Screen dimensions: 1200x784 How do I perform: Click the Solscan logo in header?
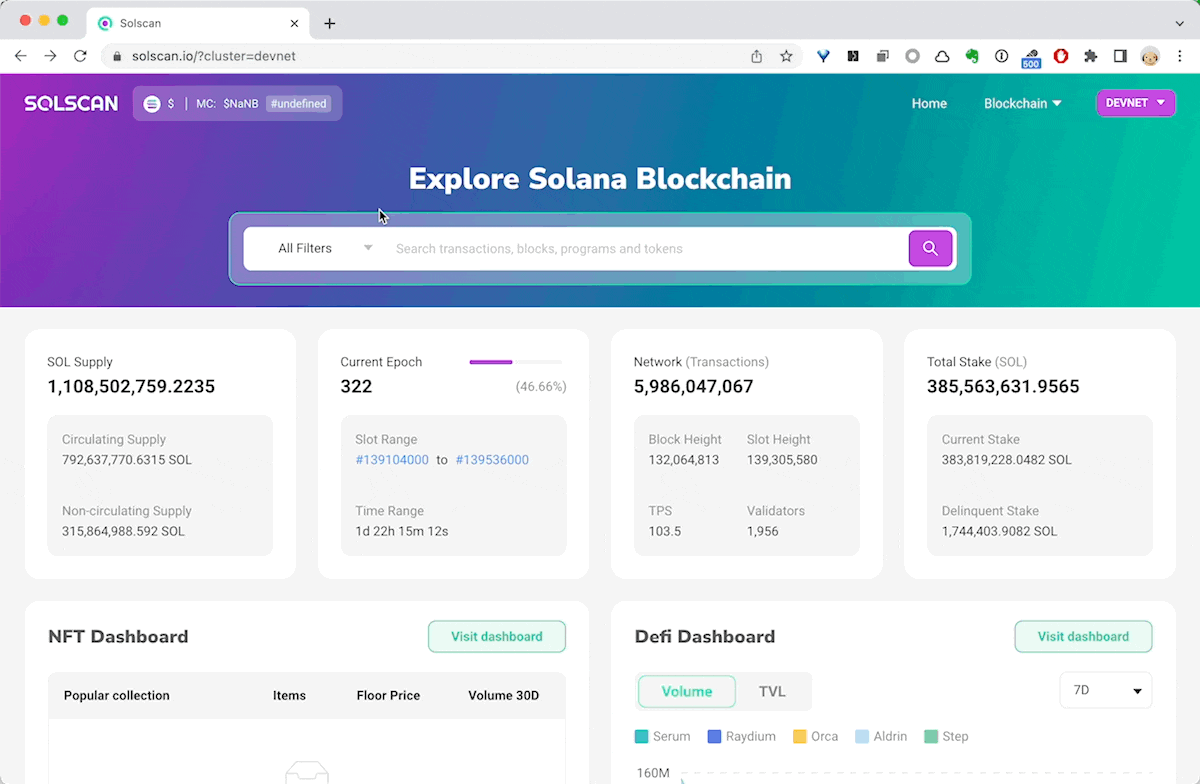pos(71,103)
